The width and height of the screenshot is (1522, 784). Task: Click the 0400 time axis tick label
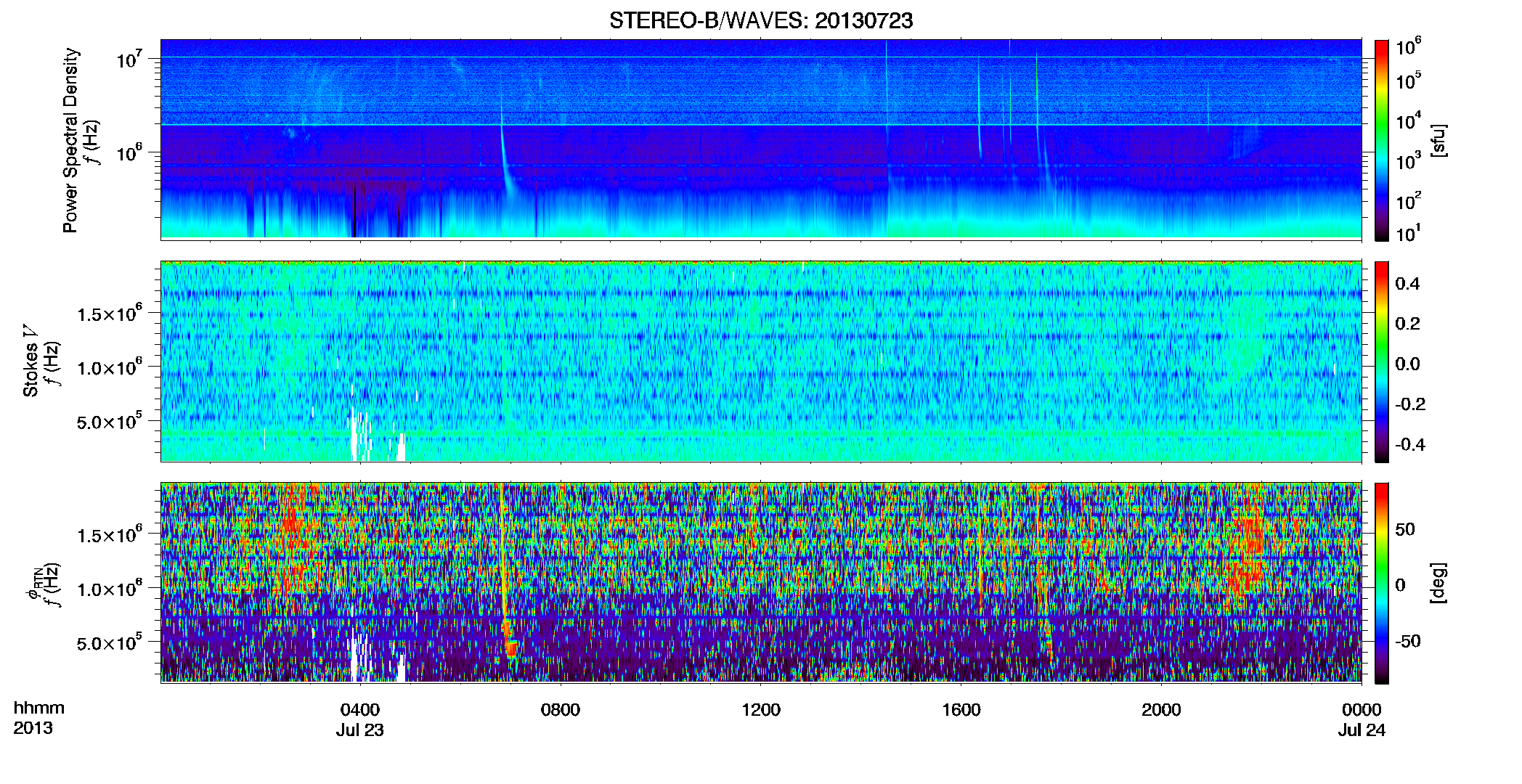pyautogui.click(x=360, y=710)
